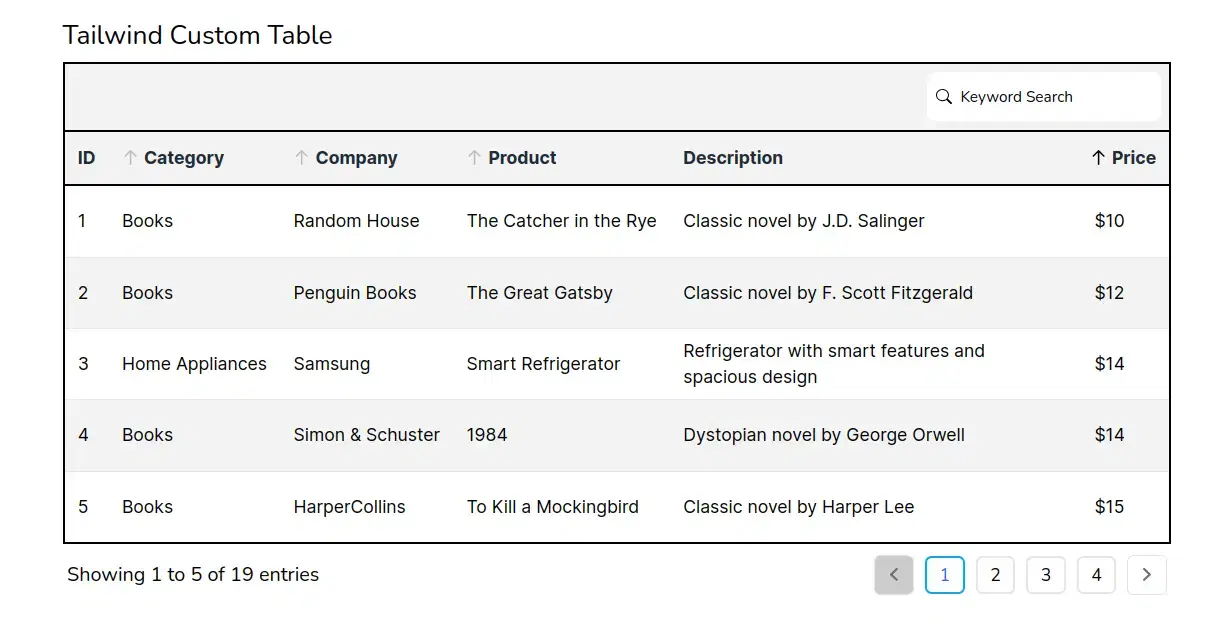This screenshot has width=1216, height=635.
Task: Jump to page 4
Action: tap(1096, 575)
